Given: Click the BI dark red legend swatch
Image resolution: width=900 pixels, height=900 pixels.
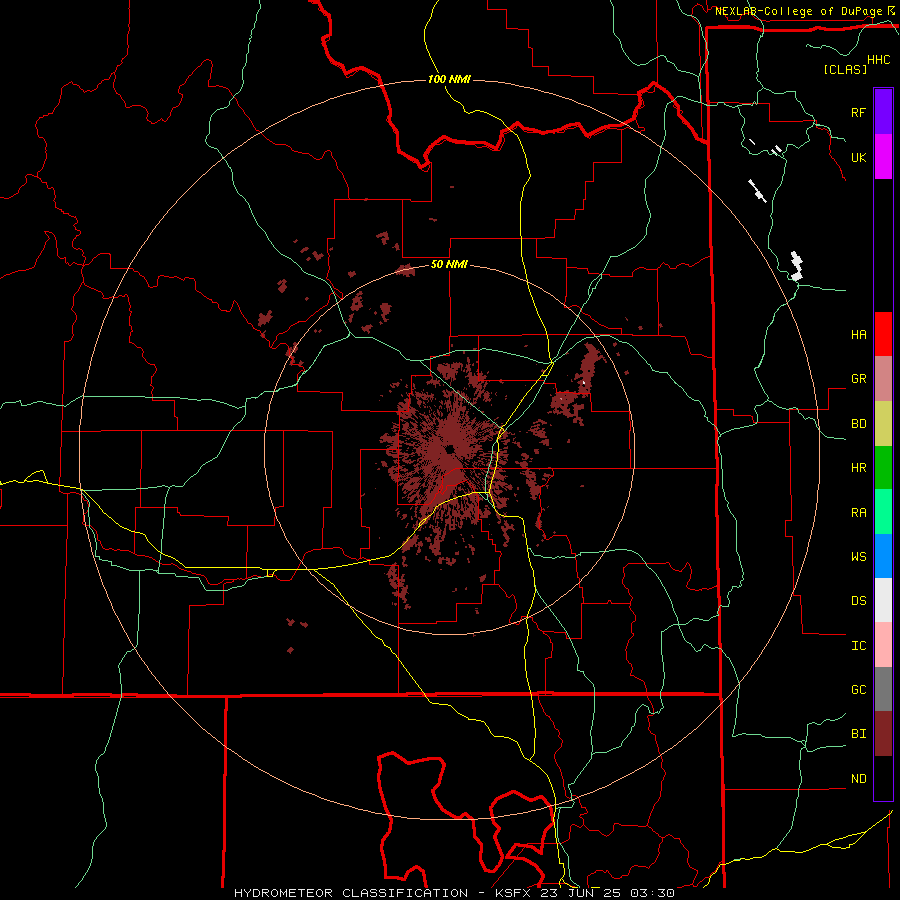Looking at the screenshot, I should (x=883, y=734).
